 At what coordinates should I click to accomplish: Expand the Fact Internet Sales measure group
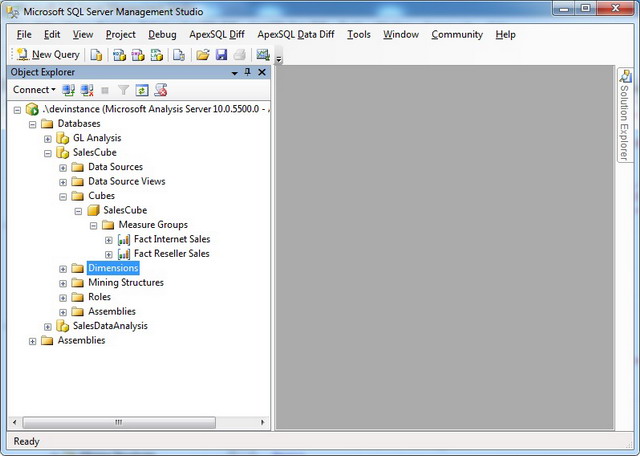109,240
